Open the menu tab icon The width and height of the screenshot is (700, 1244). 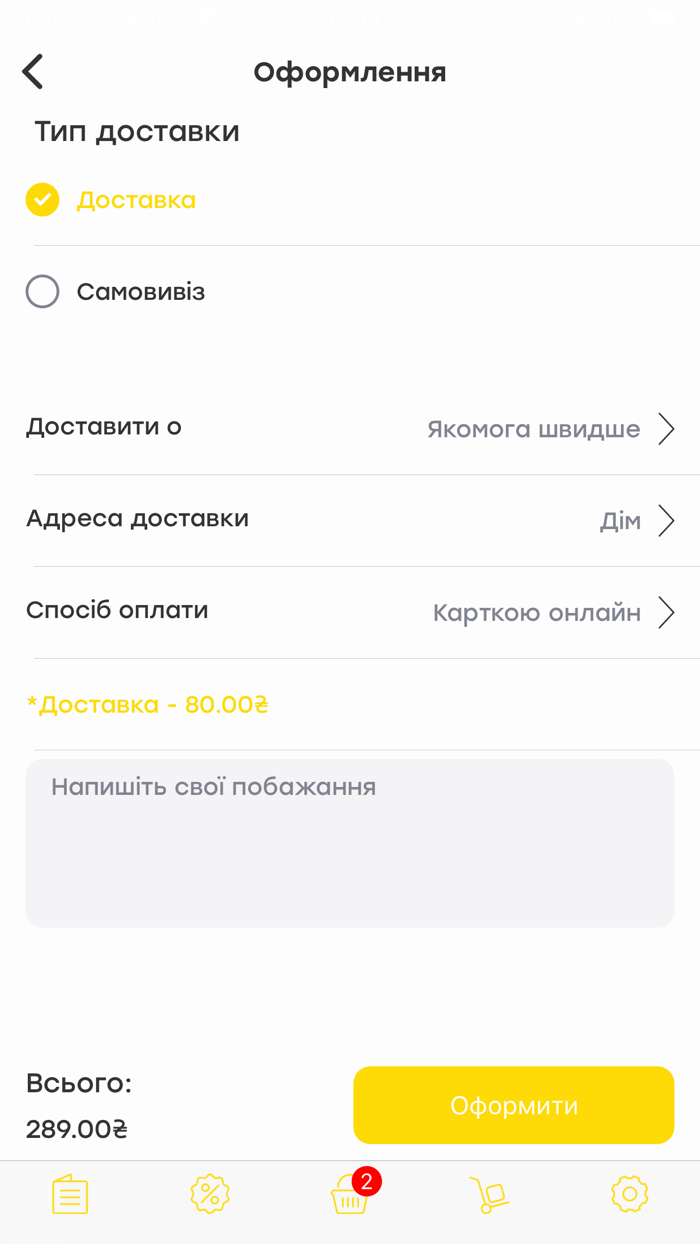click(70, 1195)
